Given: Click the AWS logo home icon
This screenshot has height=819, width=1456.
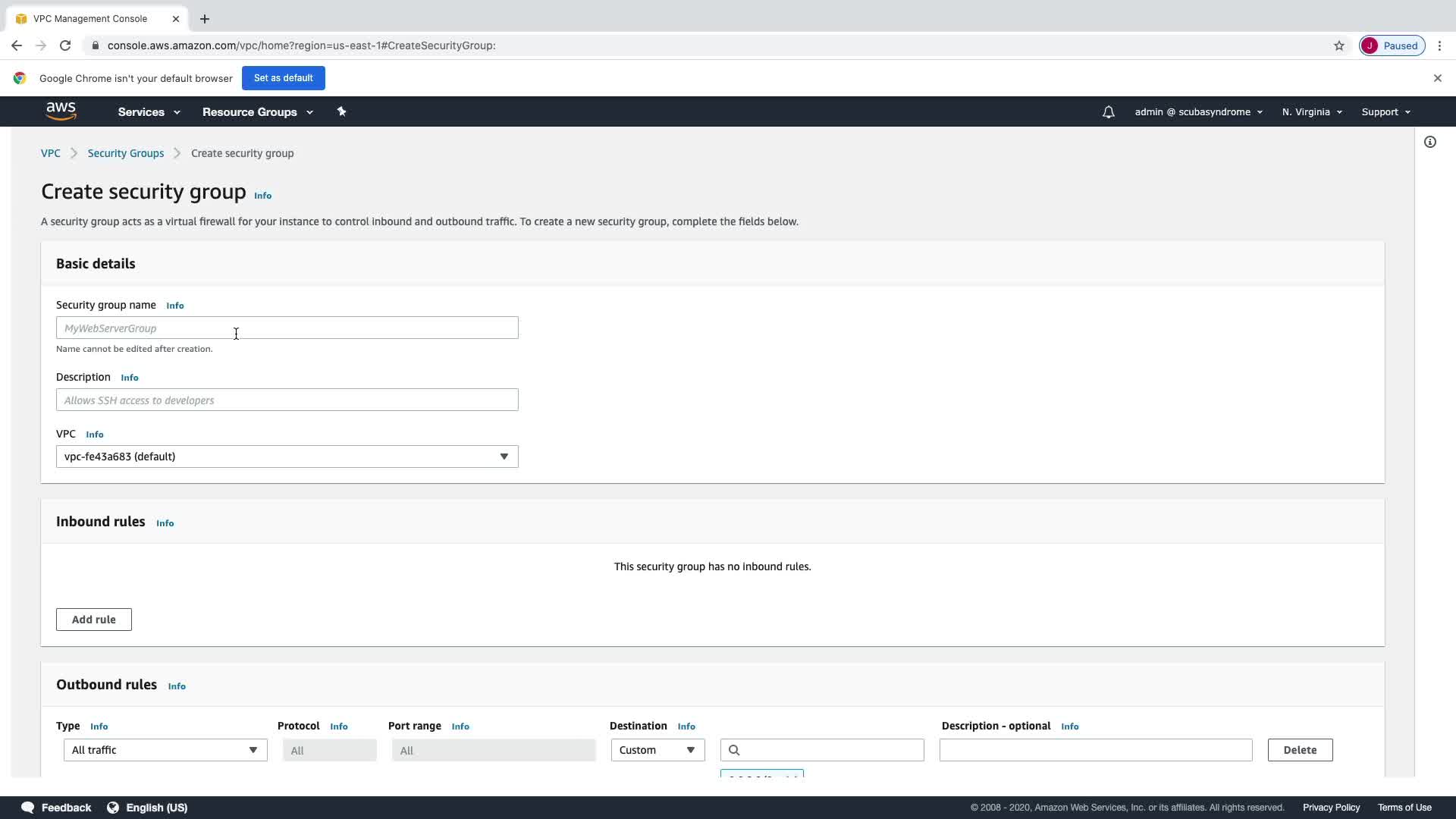Looking at the screenshot, I should [x=61, y=111].
